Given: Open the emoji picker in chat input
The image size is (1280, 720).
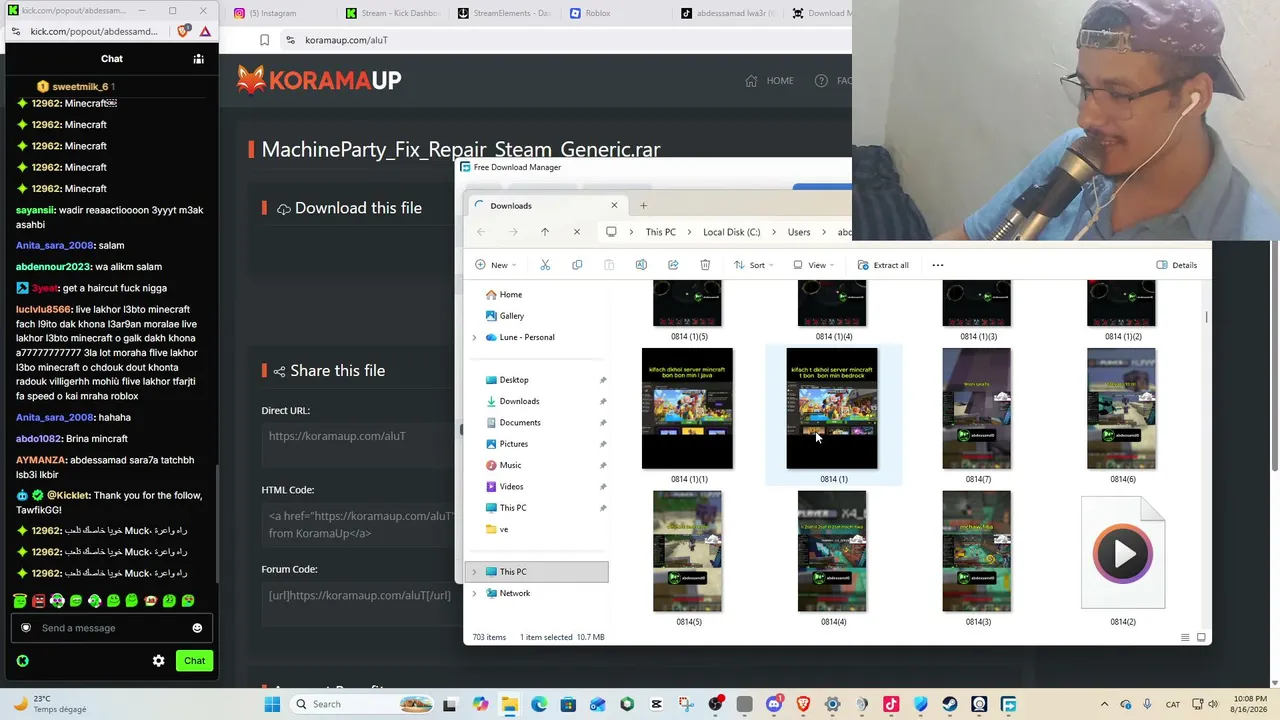Looking at the screenshot, I should [x=197, y=628].
